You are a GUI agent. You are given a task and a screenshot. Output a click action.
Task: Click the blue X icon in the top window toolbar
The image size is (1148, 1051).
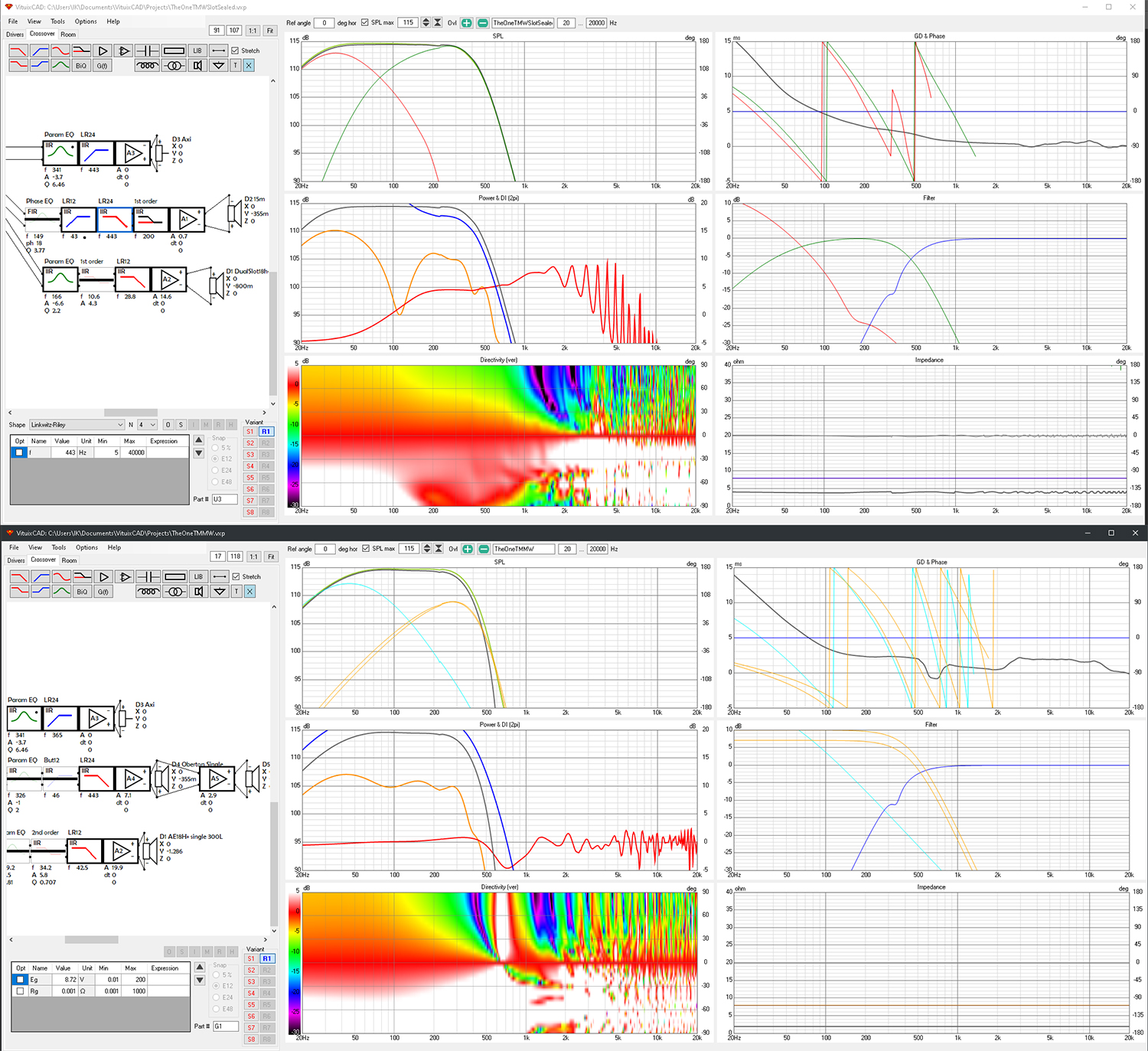(249, 66)
